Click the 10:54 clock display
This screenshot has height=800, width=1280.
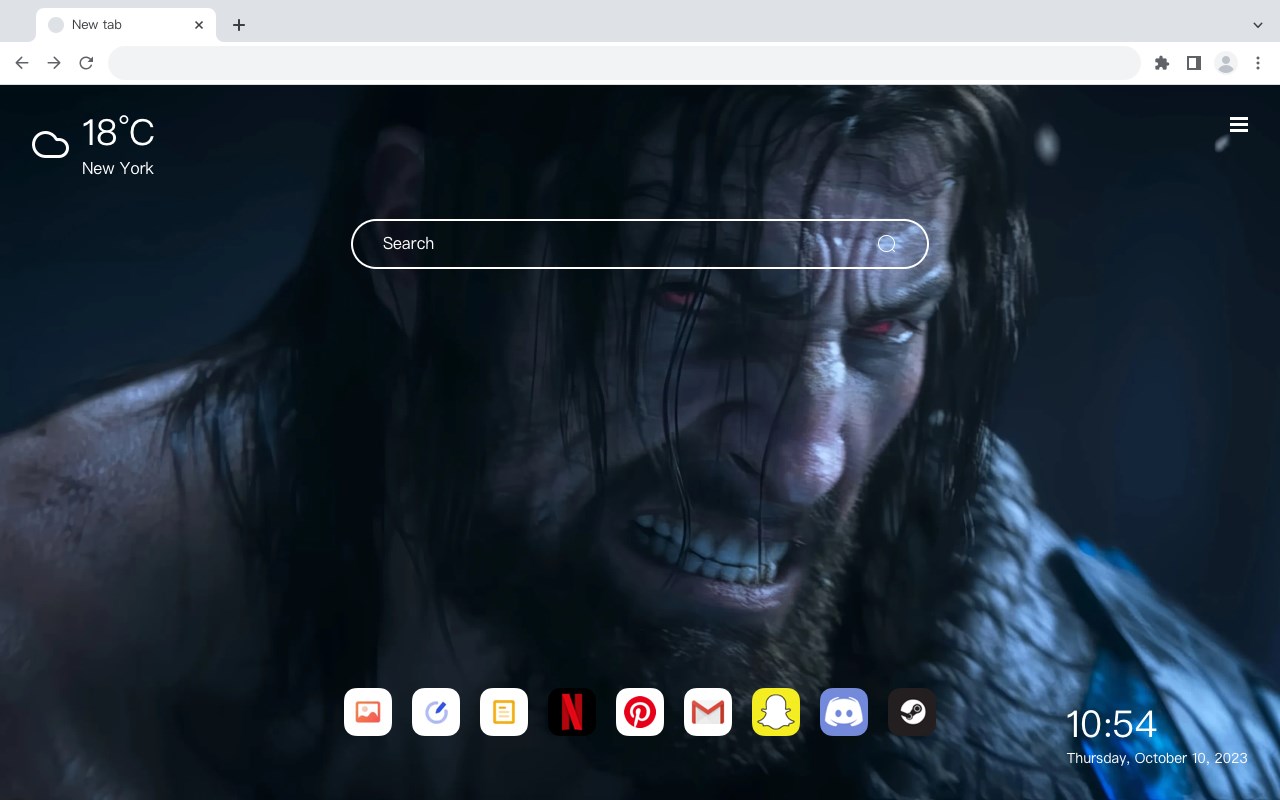coord(1111,724)
